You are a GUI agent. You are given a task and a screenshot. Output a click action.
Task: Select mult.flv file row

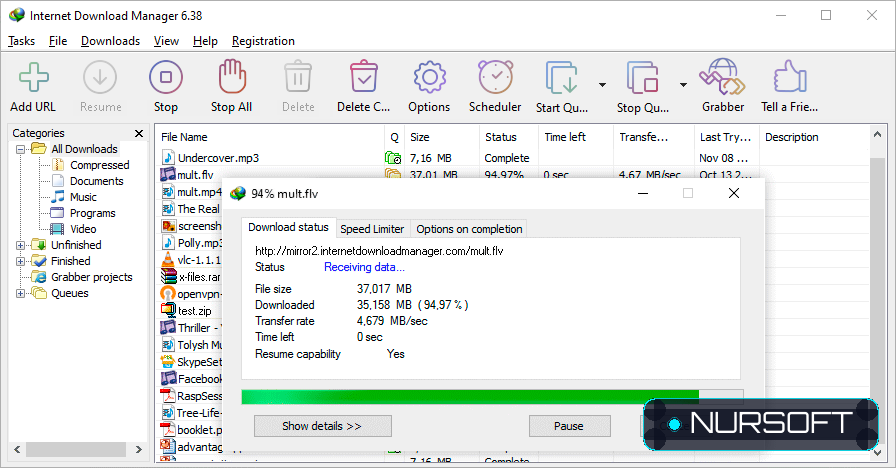512,173
